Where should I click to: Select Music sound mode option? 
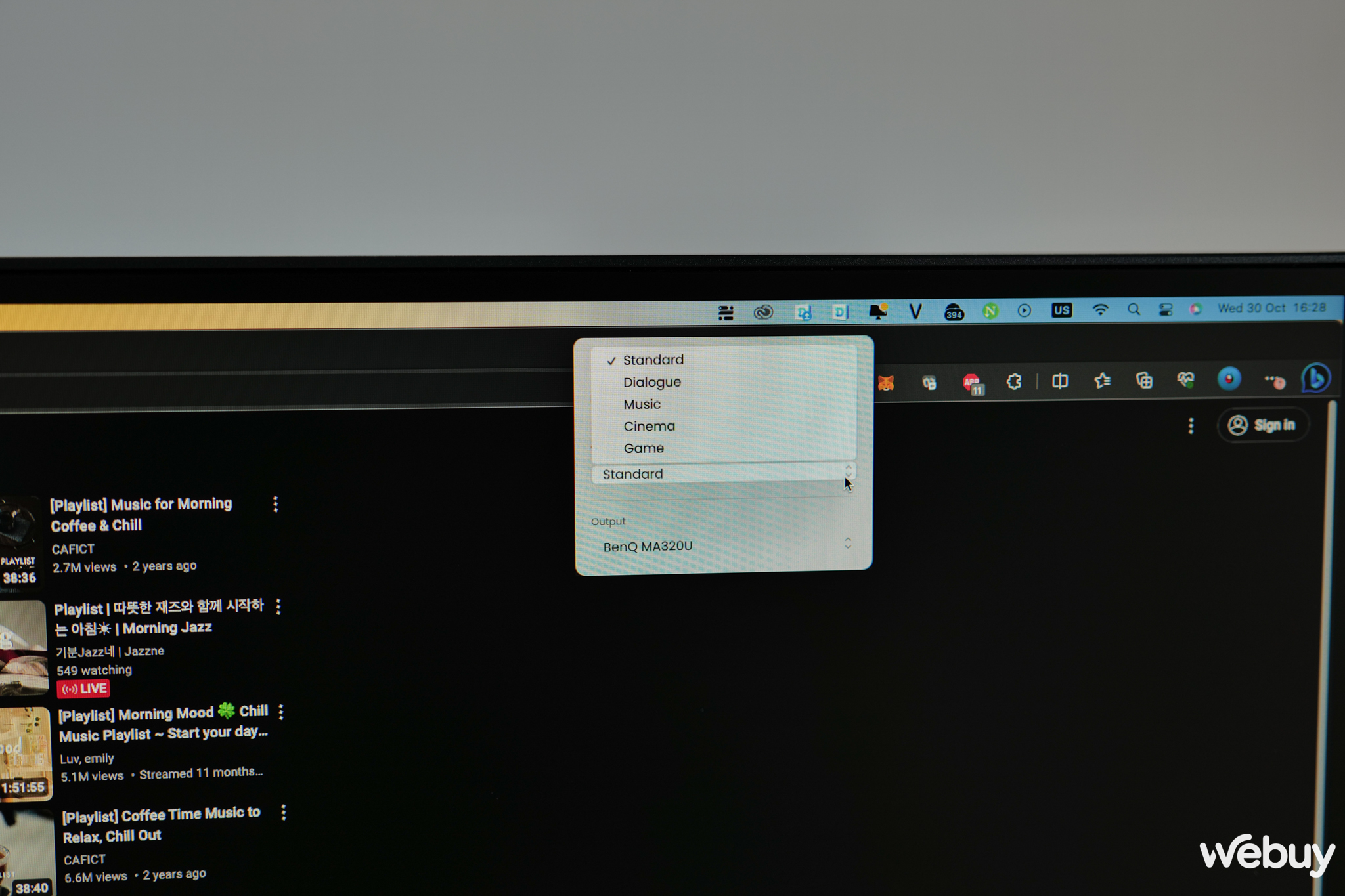point(641,404)
